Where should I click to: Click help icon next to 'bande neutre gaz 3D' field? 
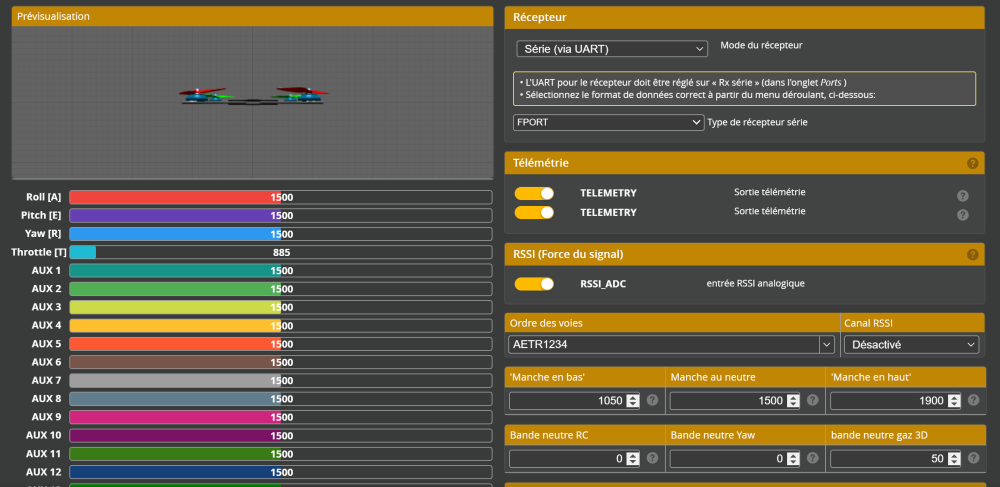[x=973, y=458]
